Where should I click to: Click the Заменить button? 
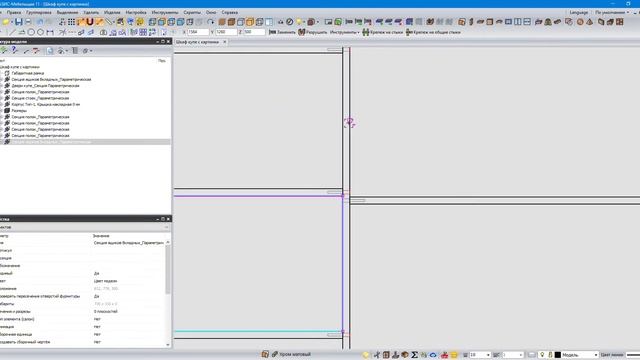pyautogui.click(x=282, y=32)
